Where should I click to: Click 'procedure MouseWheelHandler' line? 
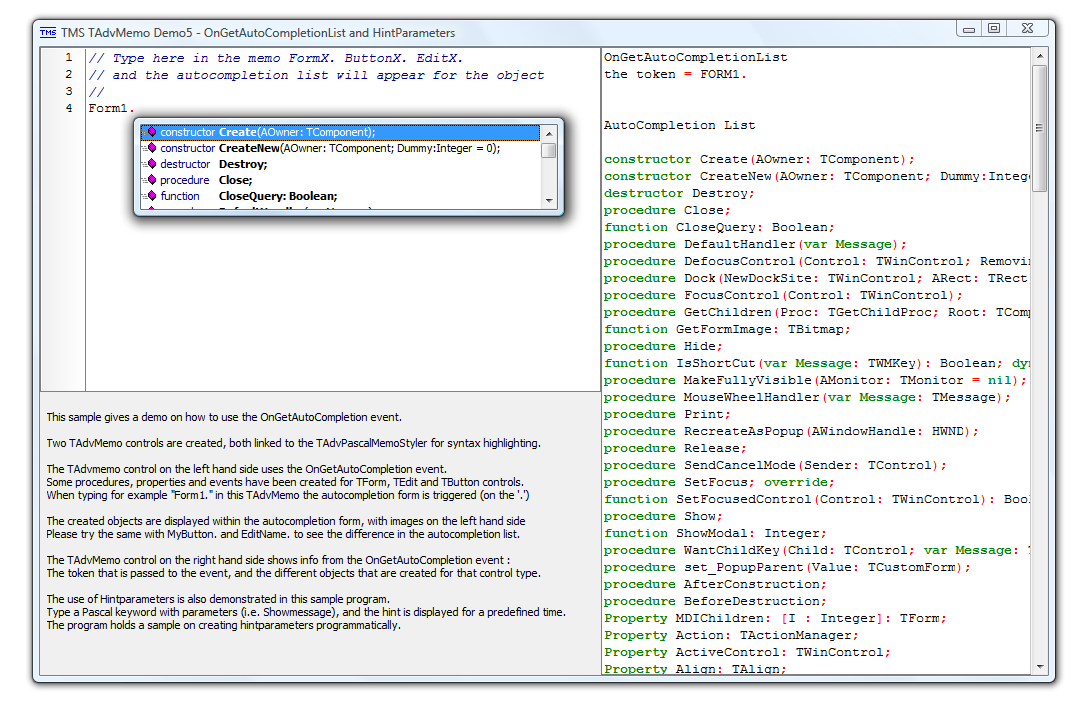click(807, 398)
